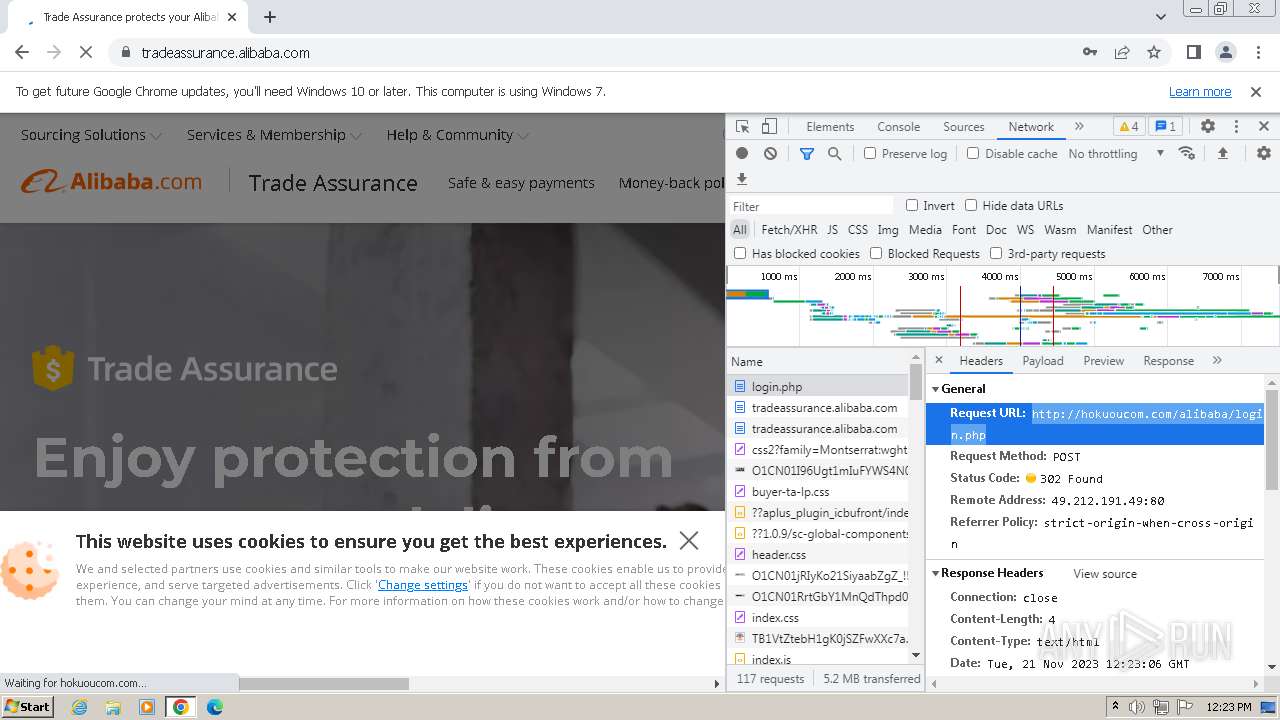Select the inspect element picker icon
Screen dimensions: 1280x720
click(742, 127)
